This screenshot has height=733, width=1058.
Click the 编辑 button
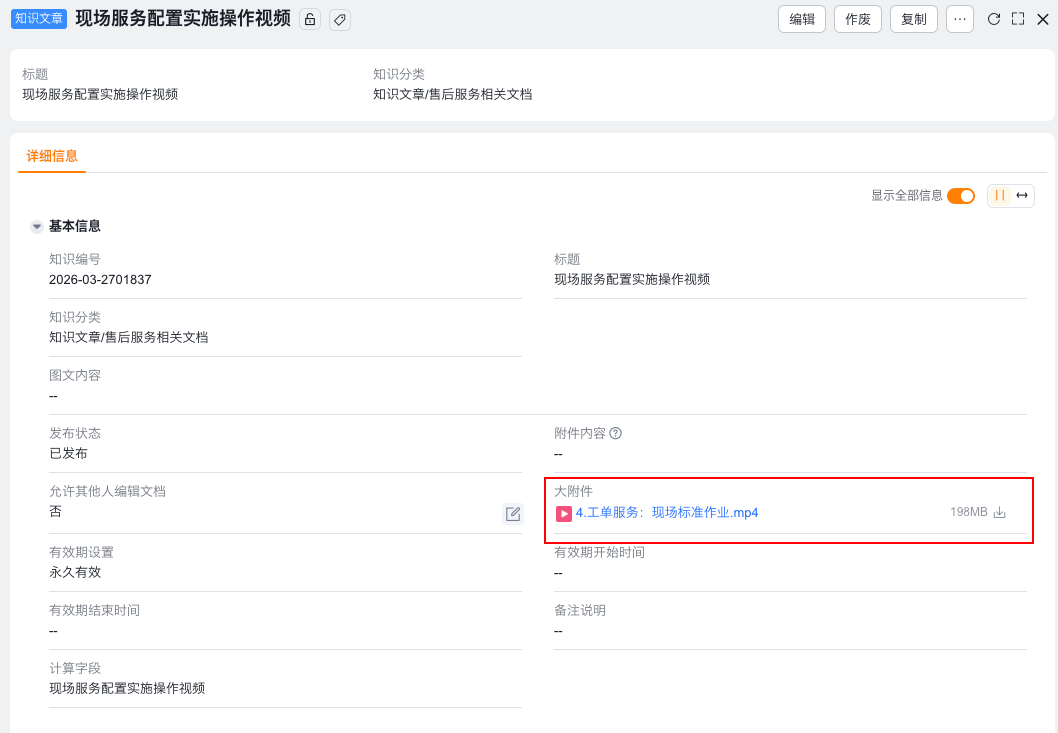click(802, 19)
